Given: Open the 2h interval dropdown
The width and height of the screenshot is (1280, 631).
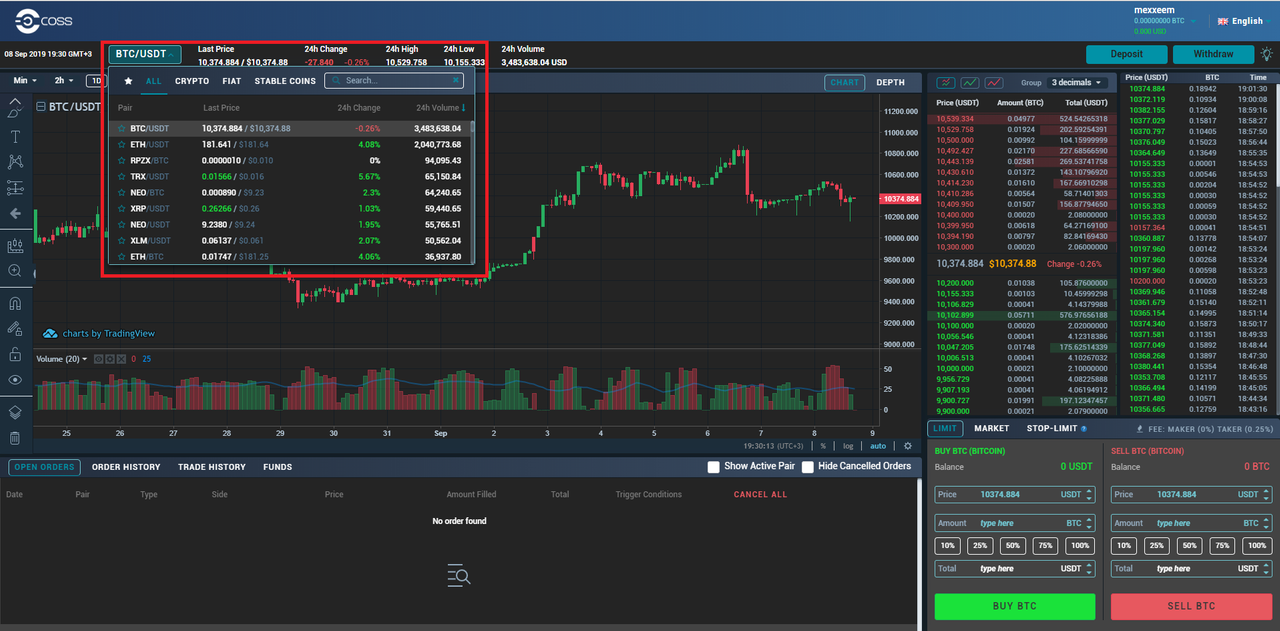Looking at the screenshot, I should click(63, 81).
